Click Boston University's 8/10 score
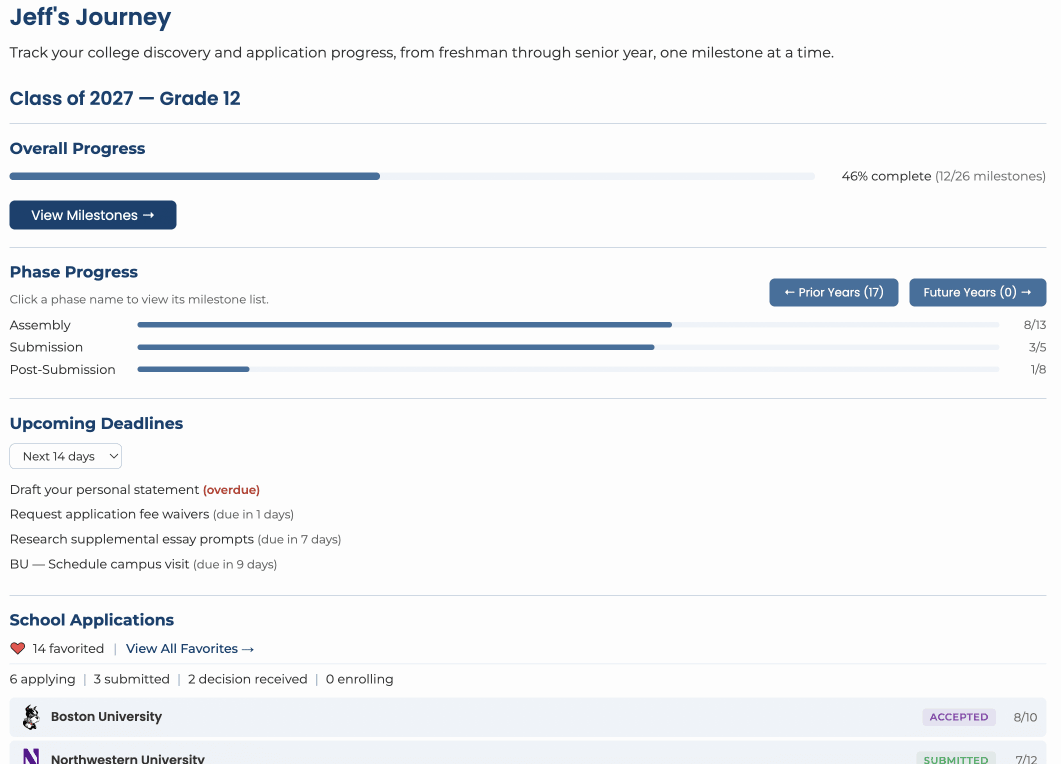Image resolution: width=1061 pixels, height=764 pixels. click(x=1025, y=717)
